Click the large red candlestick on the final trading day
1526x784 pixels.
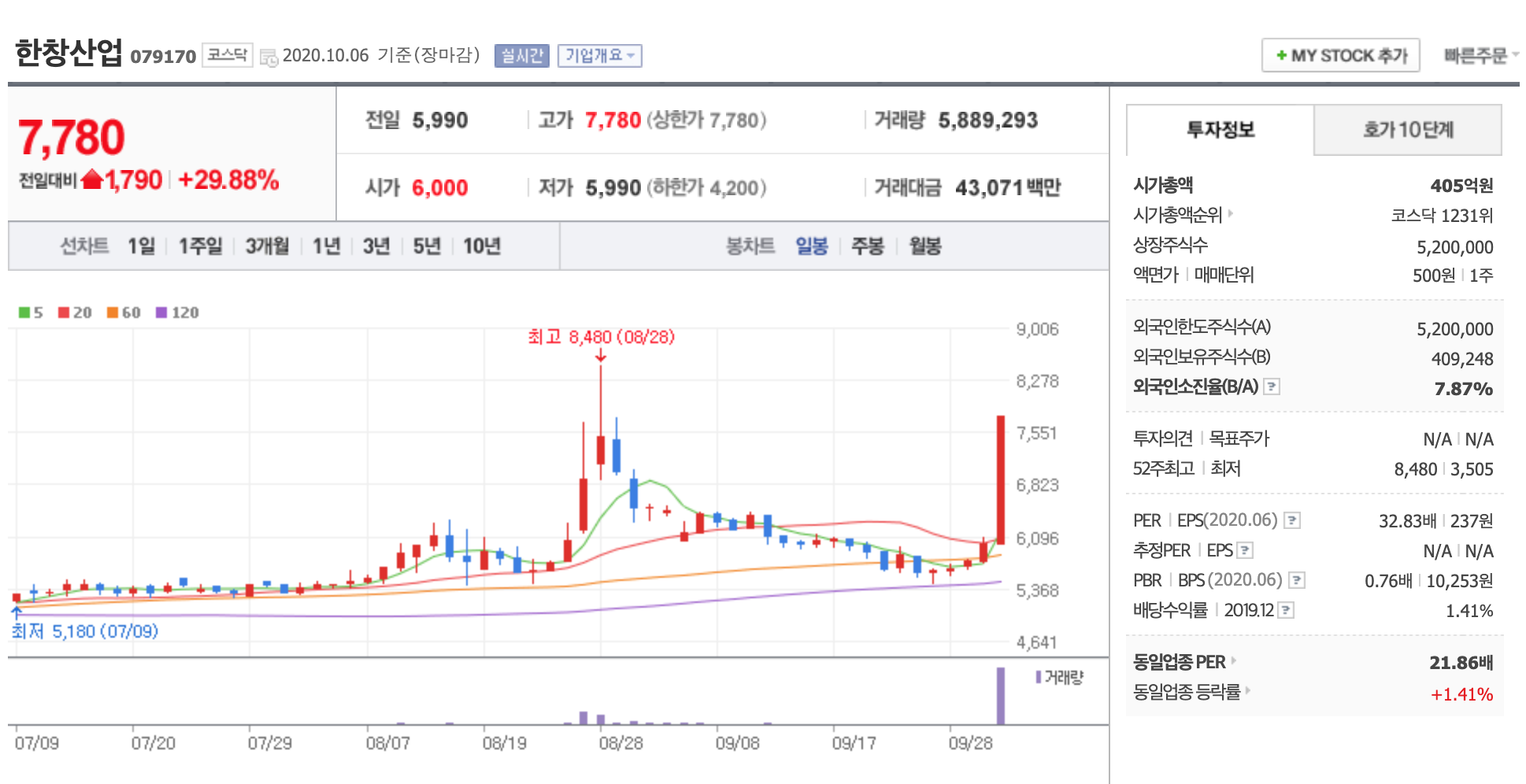click(1001, 479)
